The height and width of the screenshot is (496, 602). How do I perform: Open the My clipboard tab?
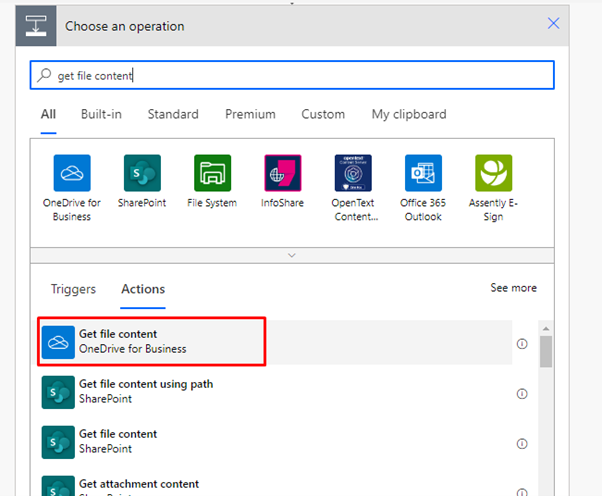(409, 114)
